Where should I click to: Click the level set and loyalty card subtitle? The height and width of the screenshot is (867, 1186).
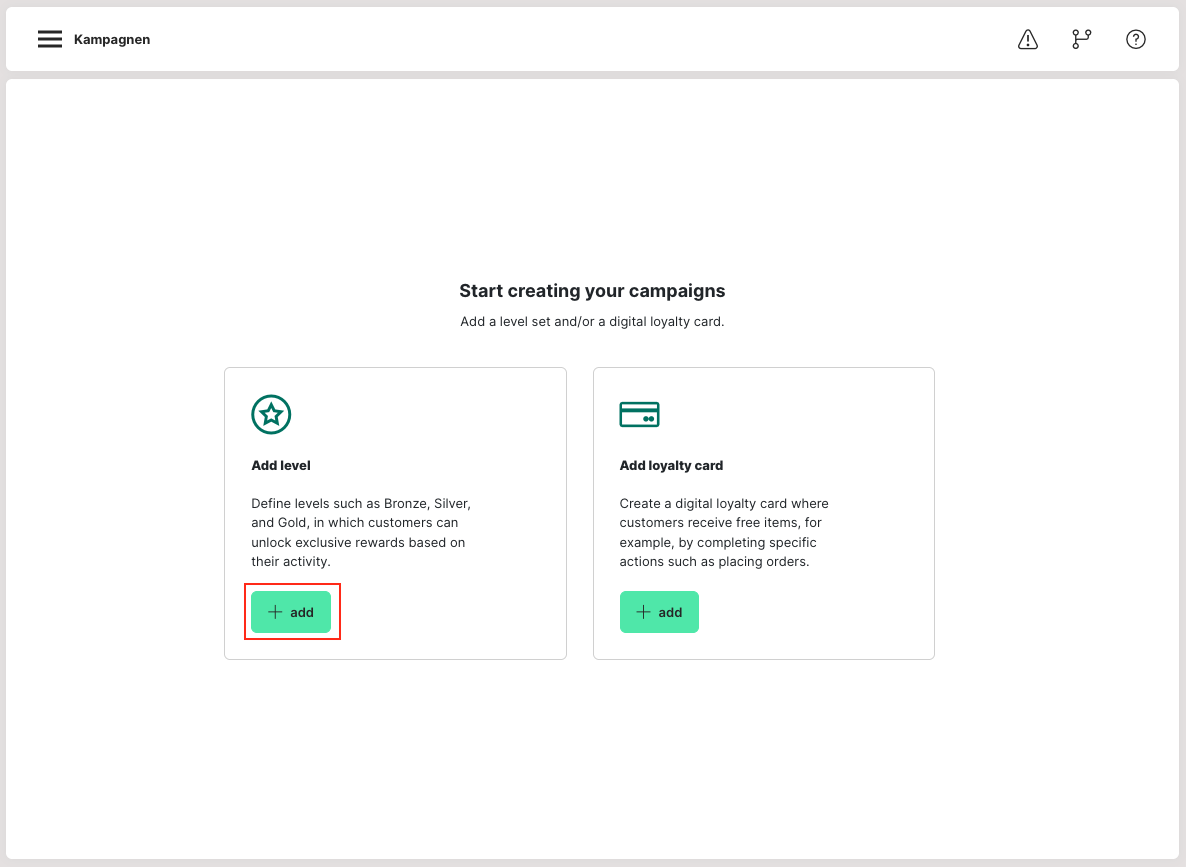tap(592, 322)
